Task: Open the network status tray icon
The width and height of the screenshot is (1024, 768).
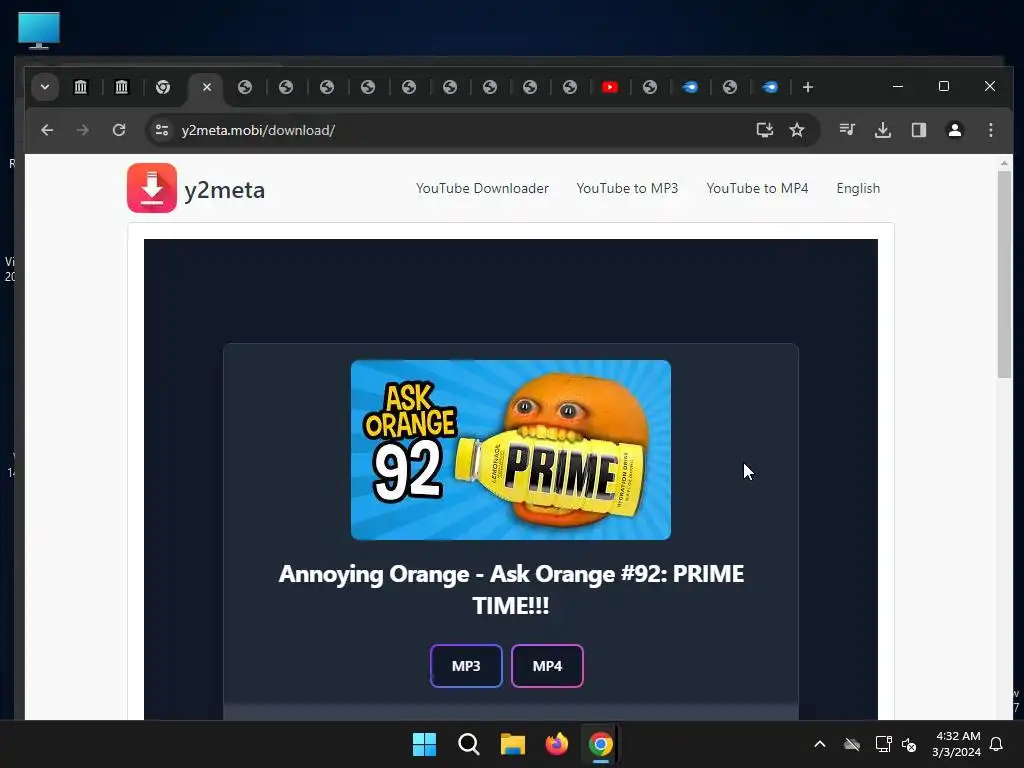Action: point(883,744)
